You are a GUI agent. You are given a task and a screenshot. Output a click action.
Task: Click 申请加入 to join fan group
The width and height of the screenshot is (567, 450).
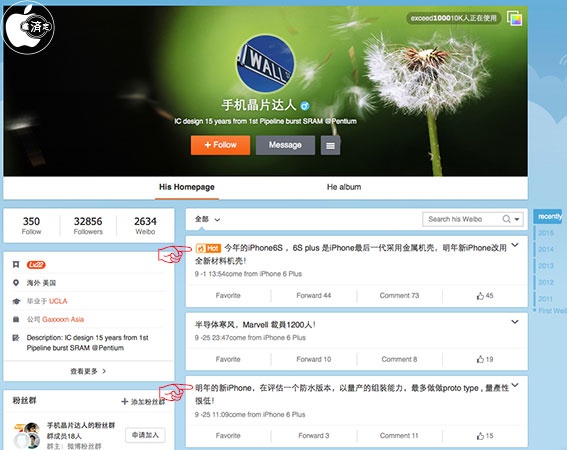(145, 435)
